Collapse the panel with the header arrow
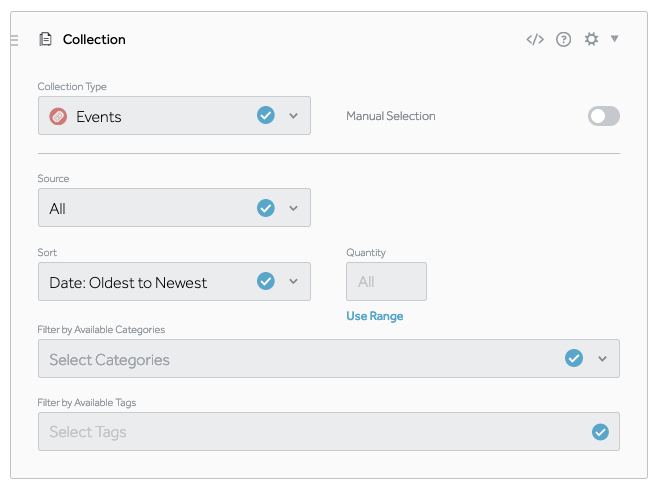The height and width of the screenshot is (491, 663). pyautogui.click(x=615, y=39)
